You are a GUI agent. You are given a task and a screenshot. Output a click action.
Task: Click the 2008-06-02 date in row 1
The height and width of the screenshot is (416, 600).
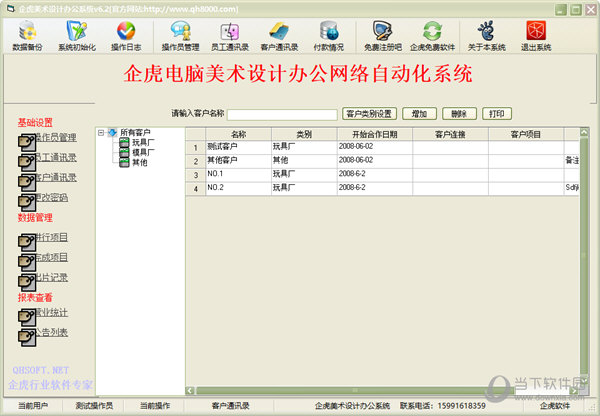(x=375, y=147)
